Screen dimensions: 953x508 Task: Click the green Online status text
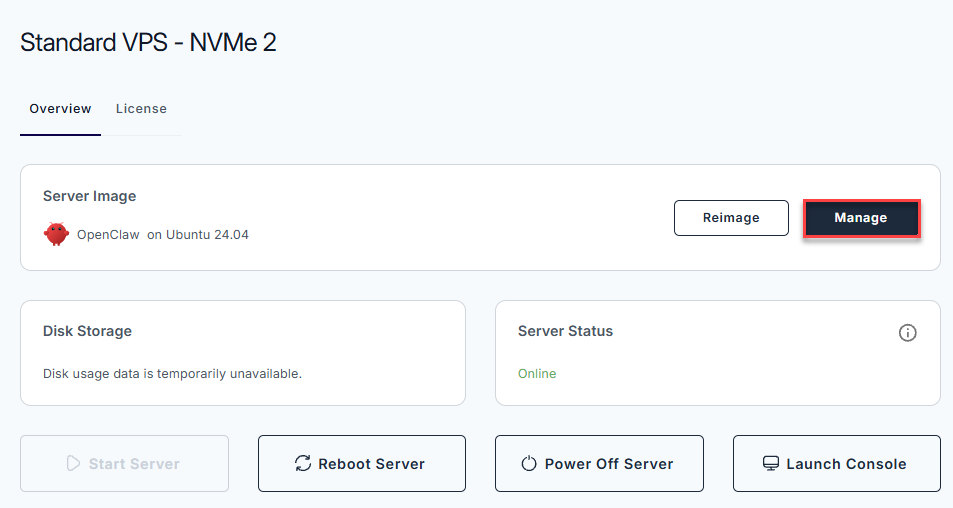pyautogui.click(x=537, y=374)
